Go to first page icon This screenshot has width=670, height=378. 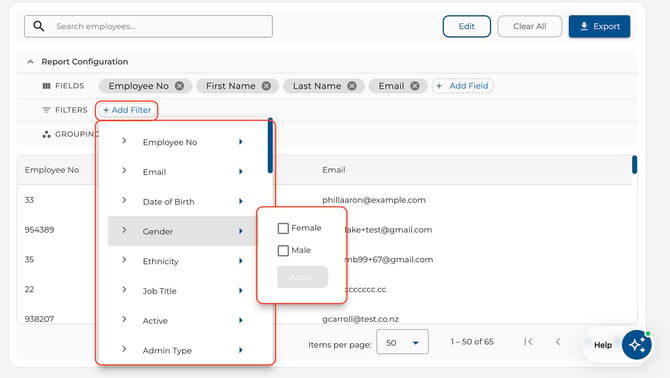(529, 342)
